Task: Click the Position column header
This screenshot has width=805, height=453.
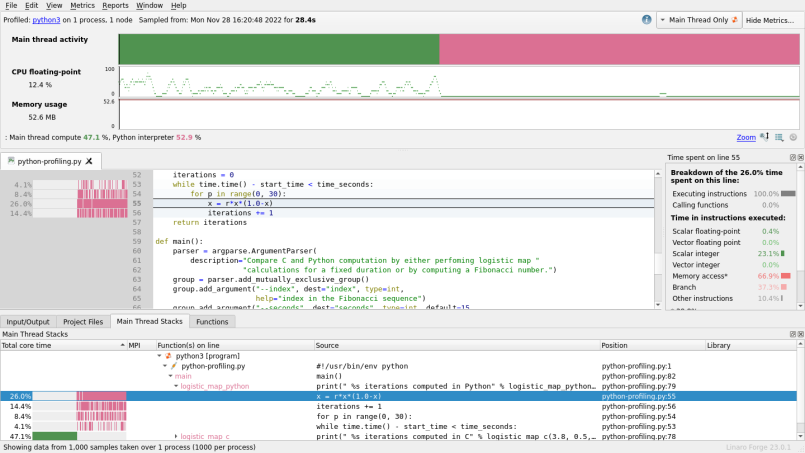Action: click(x=653, y=345)
